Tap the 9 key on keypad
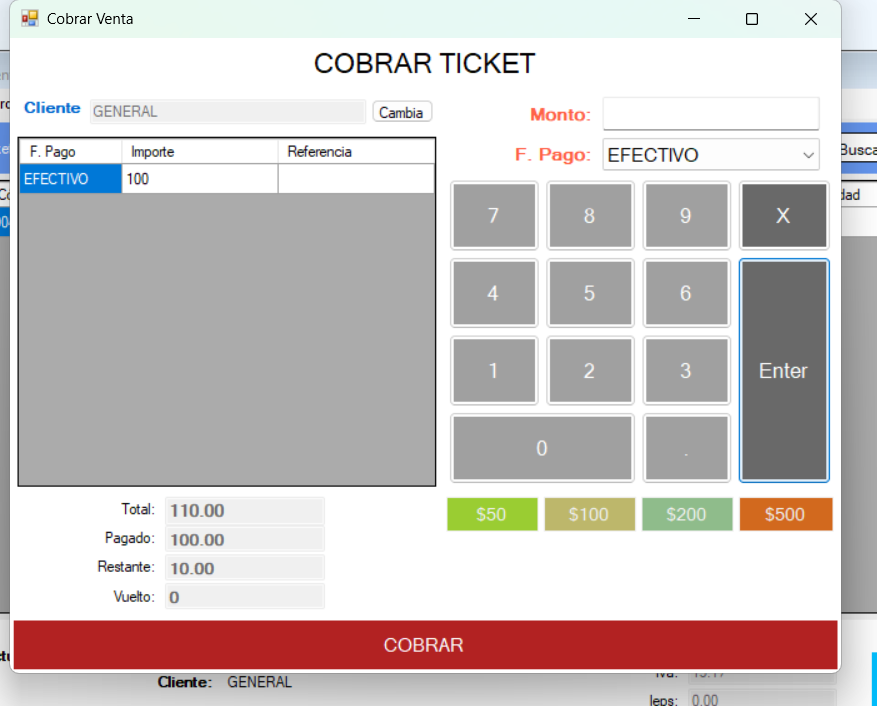877x706 pixels. [x=685, y=216]
